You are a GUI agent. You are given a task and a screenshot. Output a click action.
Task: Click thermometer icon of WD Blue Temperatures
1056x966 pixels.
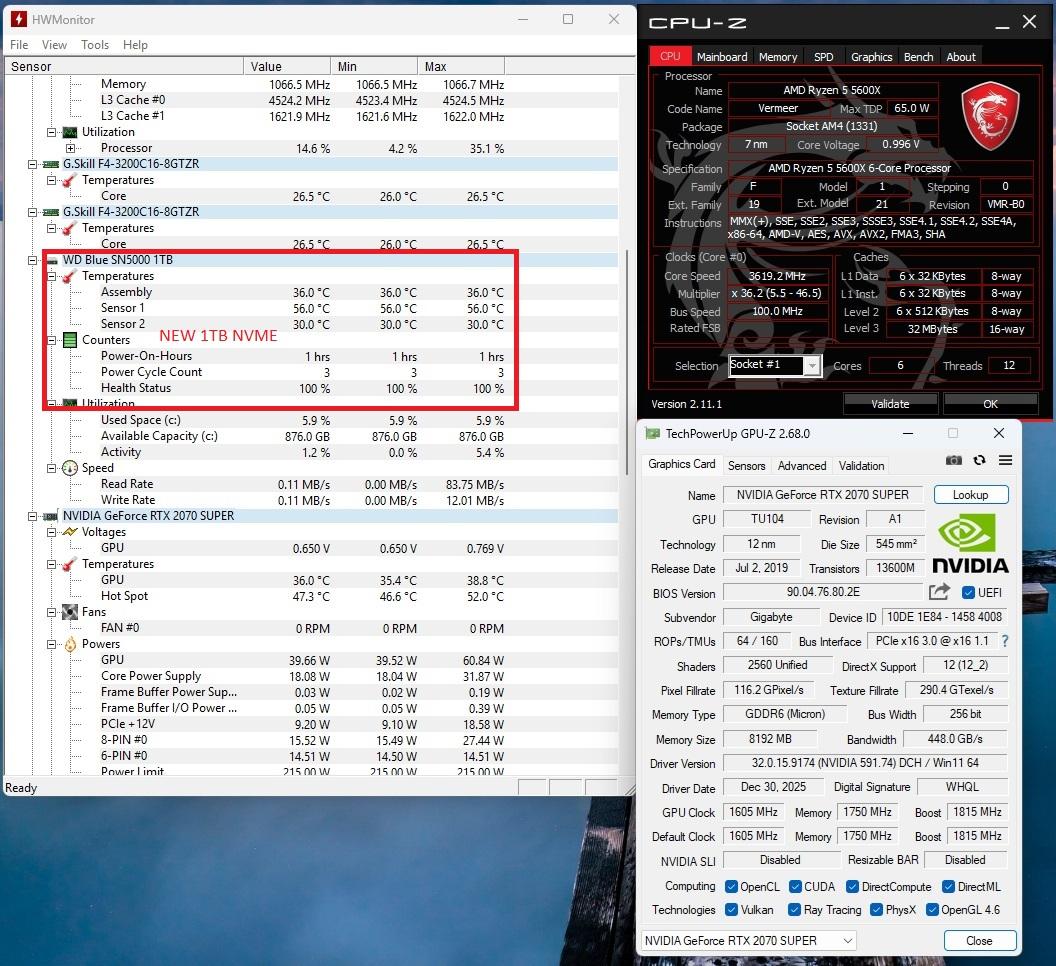(69, 276)
